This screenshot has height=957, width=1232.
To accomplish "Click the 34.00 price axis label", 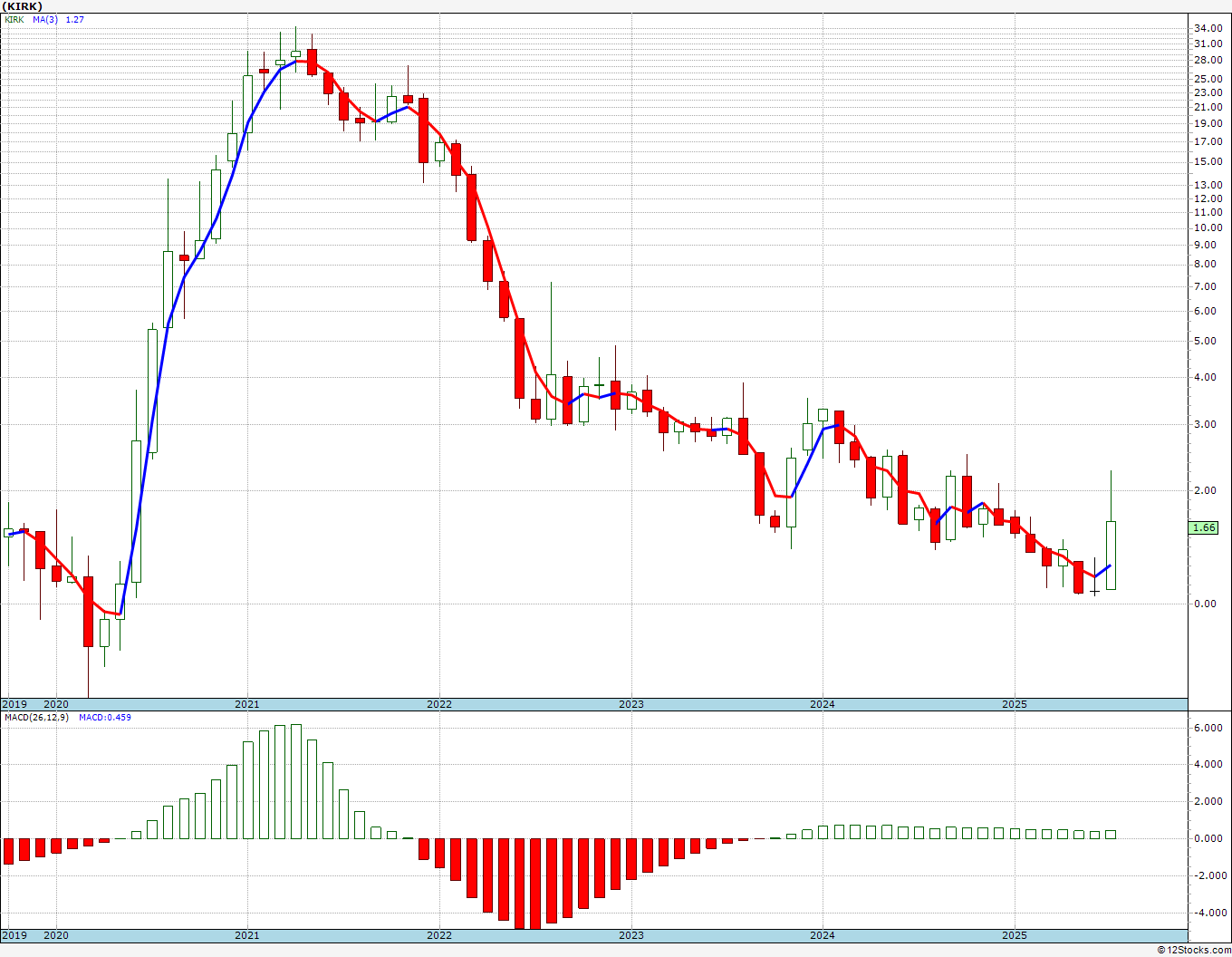I will pyautogui.click(x=1209, y=29).
